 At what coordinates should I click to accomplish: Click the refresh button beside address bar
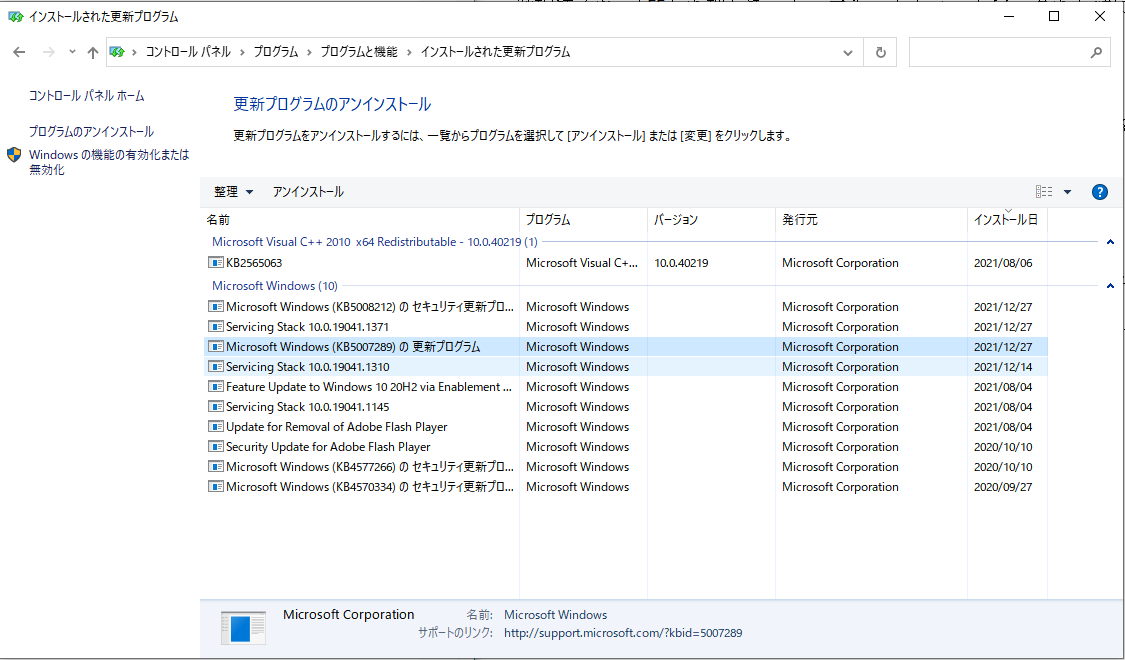(x=880, y=52)
